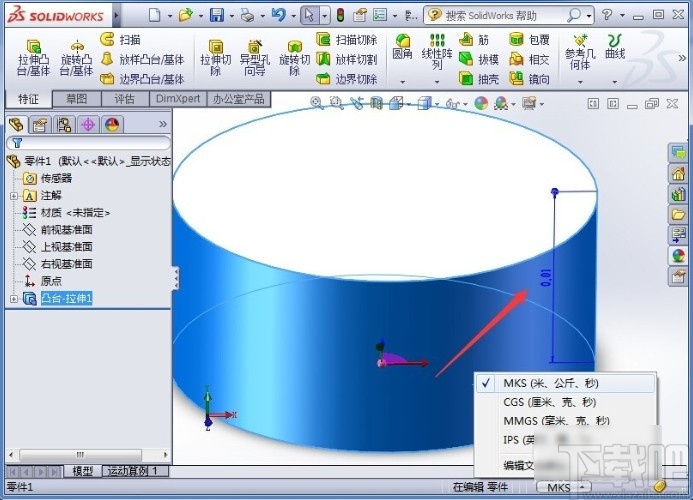693x500 pixels.
Task: Select the Revolved Boss/Base (旋转凸台/基体) tool
Action: coord(76,57)
